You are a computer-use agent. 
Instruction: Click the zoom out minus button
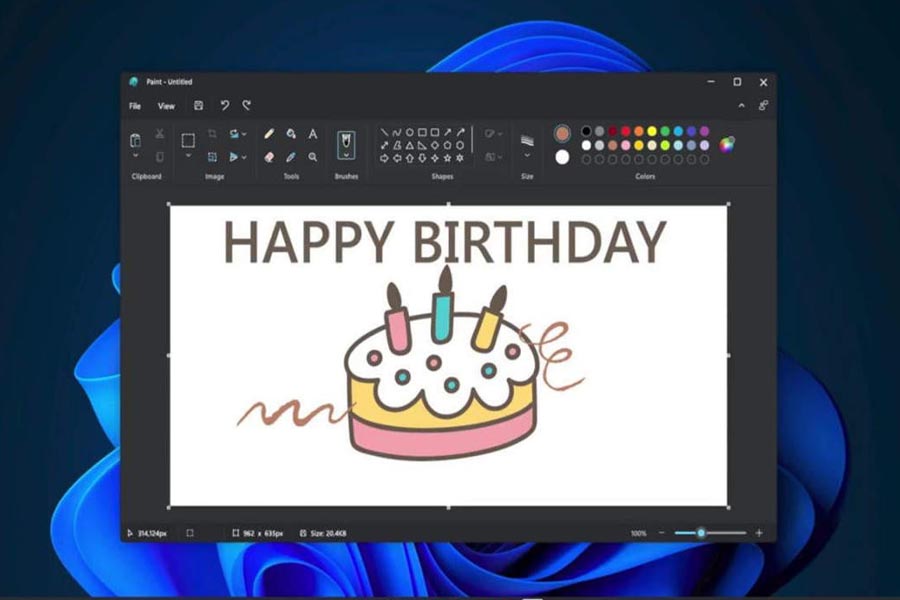661,533
